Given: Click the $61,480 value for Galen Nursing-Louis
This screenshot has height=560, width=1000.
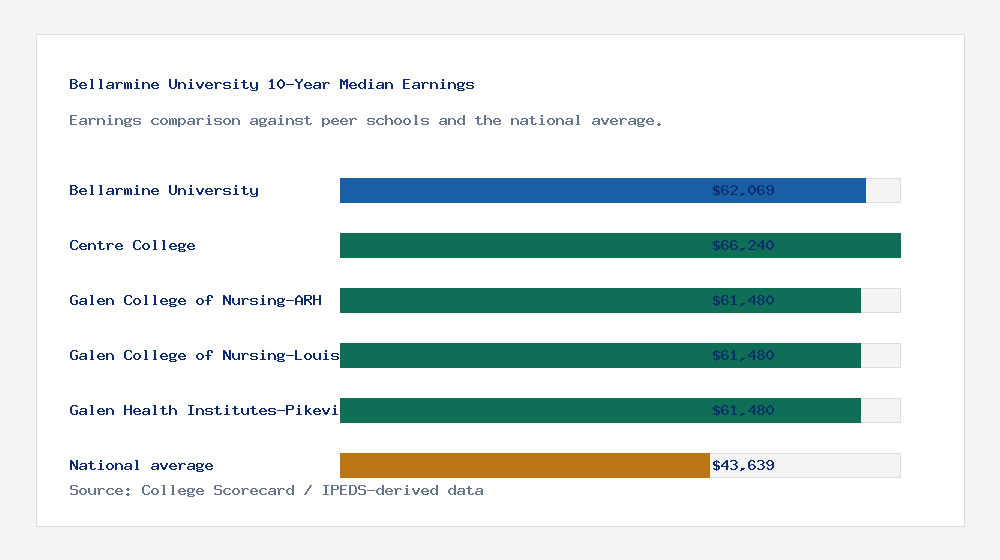Looking at the screenshot, I should (743, 355).
